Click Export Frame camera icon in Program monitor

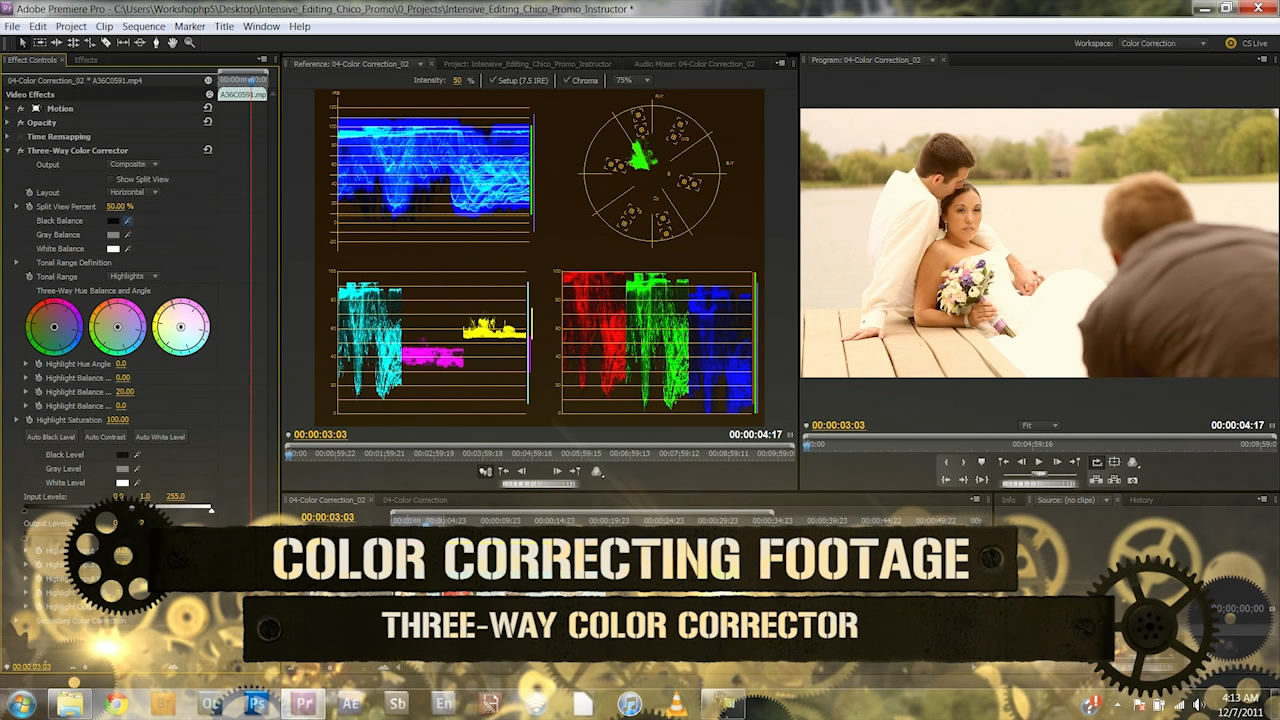(1133, 480)
